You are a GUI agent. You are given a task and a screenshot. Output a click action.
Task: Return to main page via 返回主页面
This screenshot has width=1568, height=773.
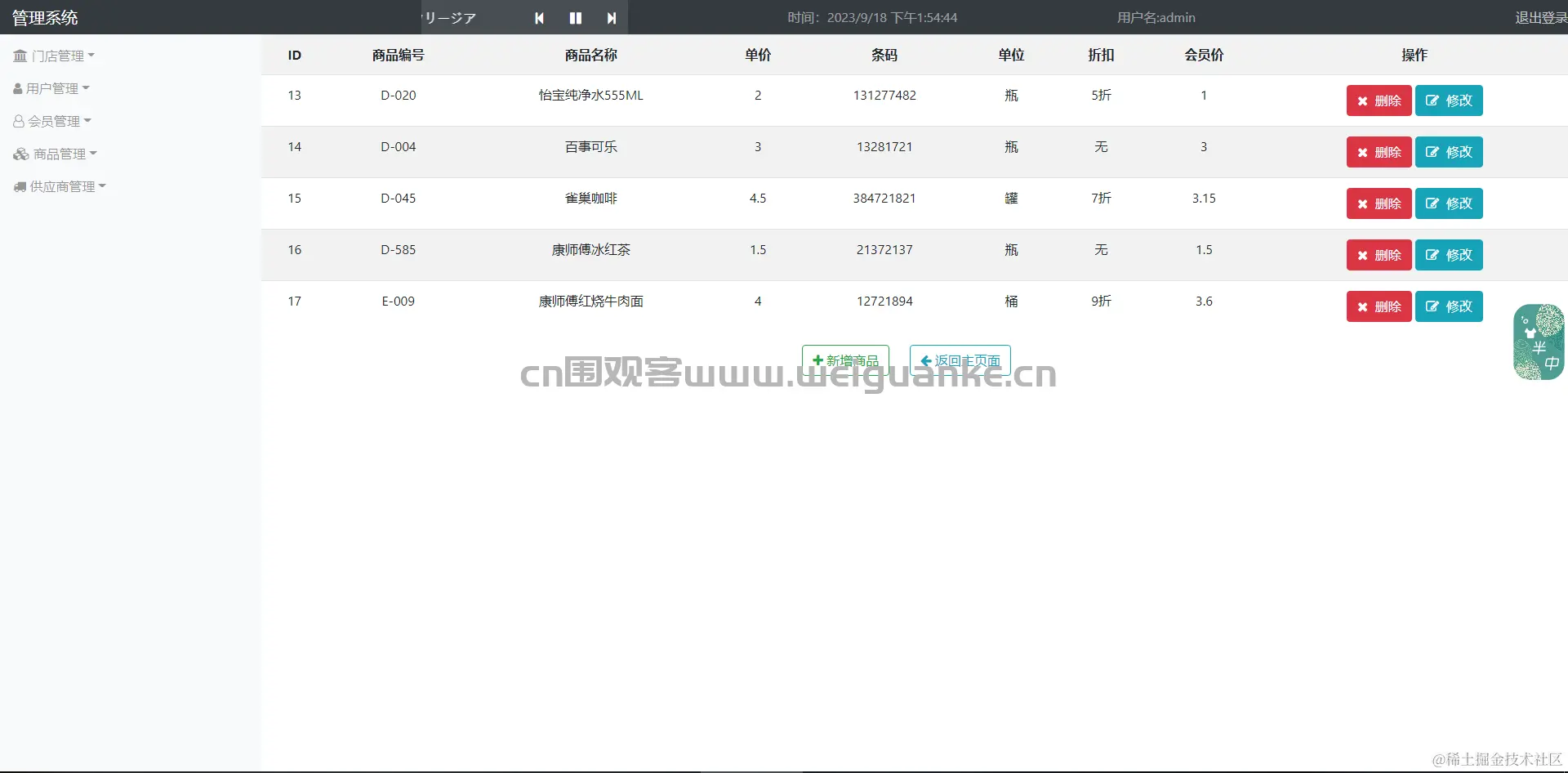(x=960, y=360)
